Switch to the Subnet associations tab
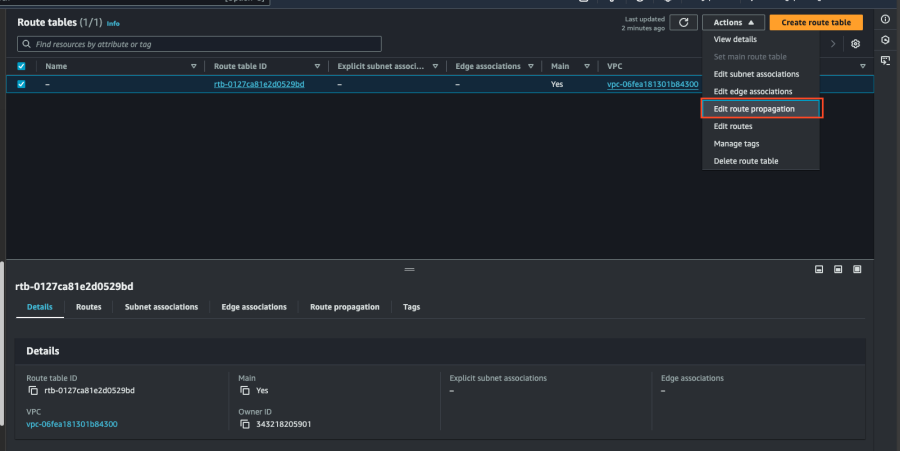The image size is (900, 451). click(161, 307)
